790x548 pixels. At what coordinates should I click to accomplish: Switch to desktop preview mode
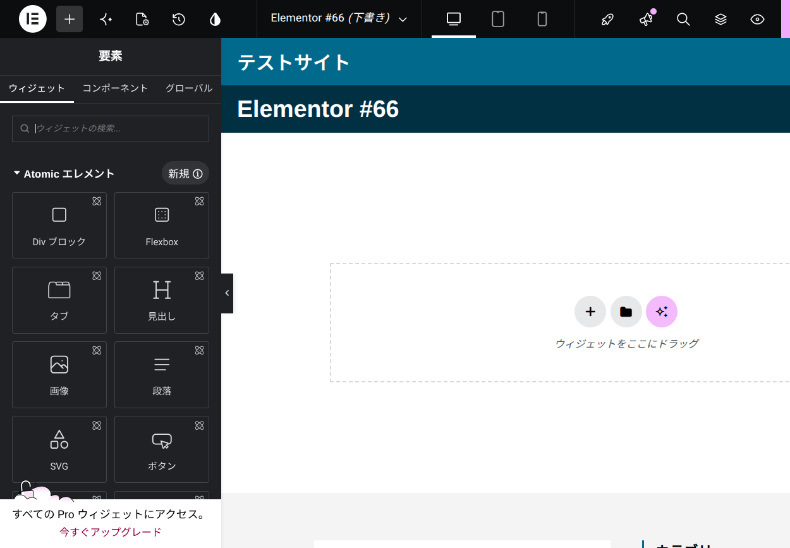tap(453, 19)
